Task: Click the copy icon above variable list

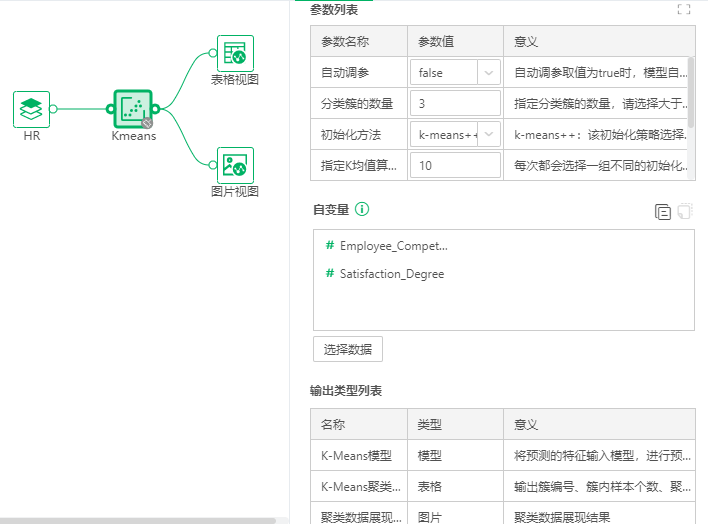Action: [662, 211]
